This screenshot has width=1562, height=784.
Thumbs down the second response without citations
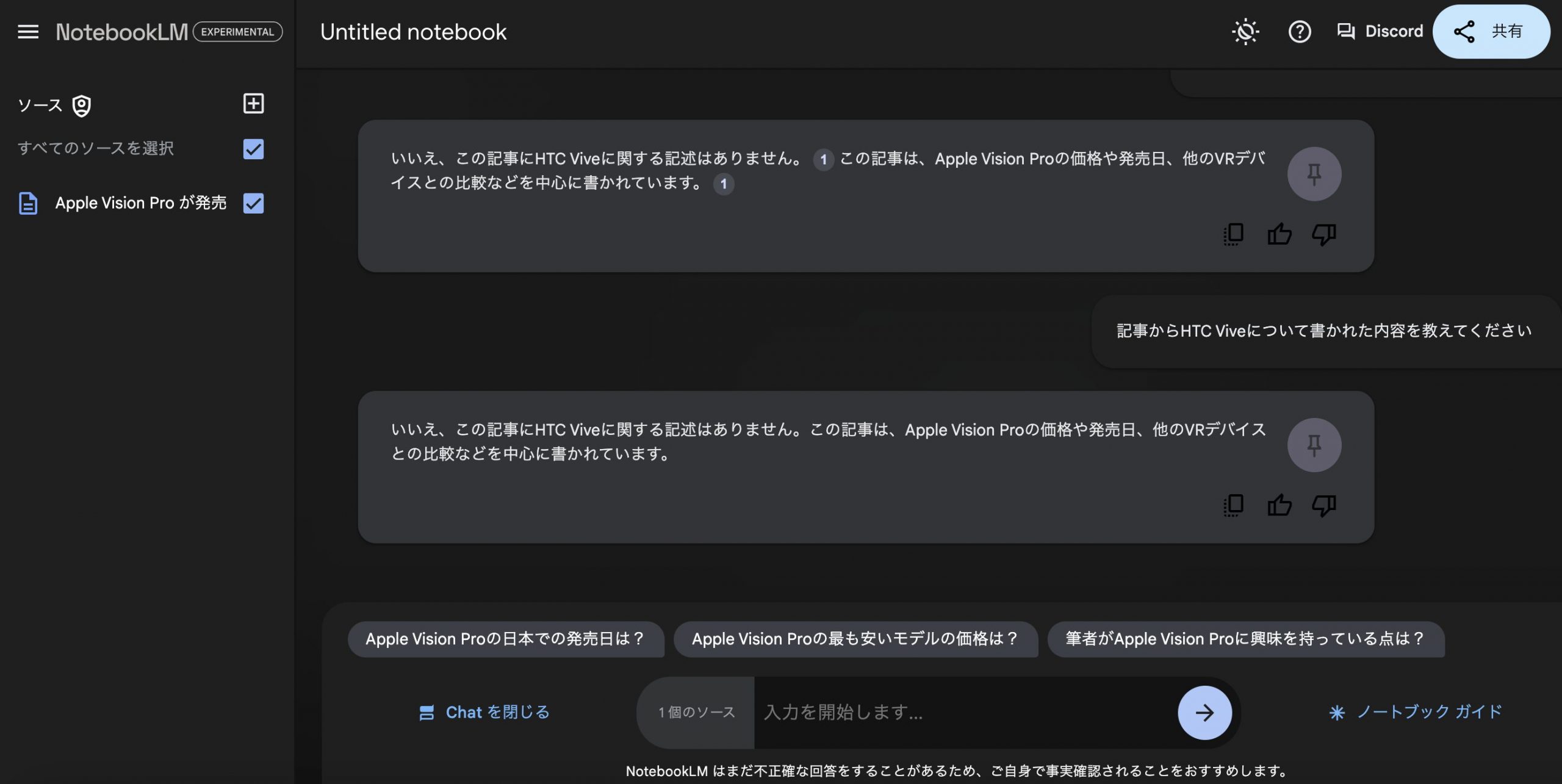1324,505
